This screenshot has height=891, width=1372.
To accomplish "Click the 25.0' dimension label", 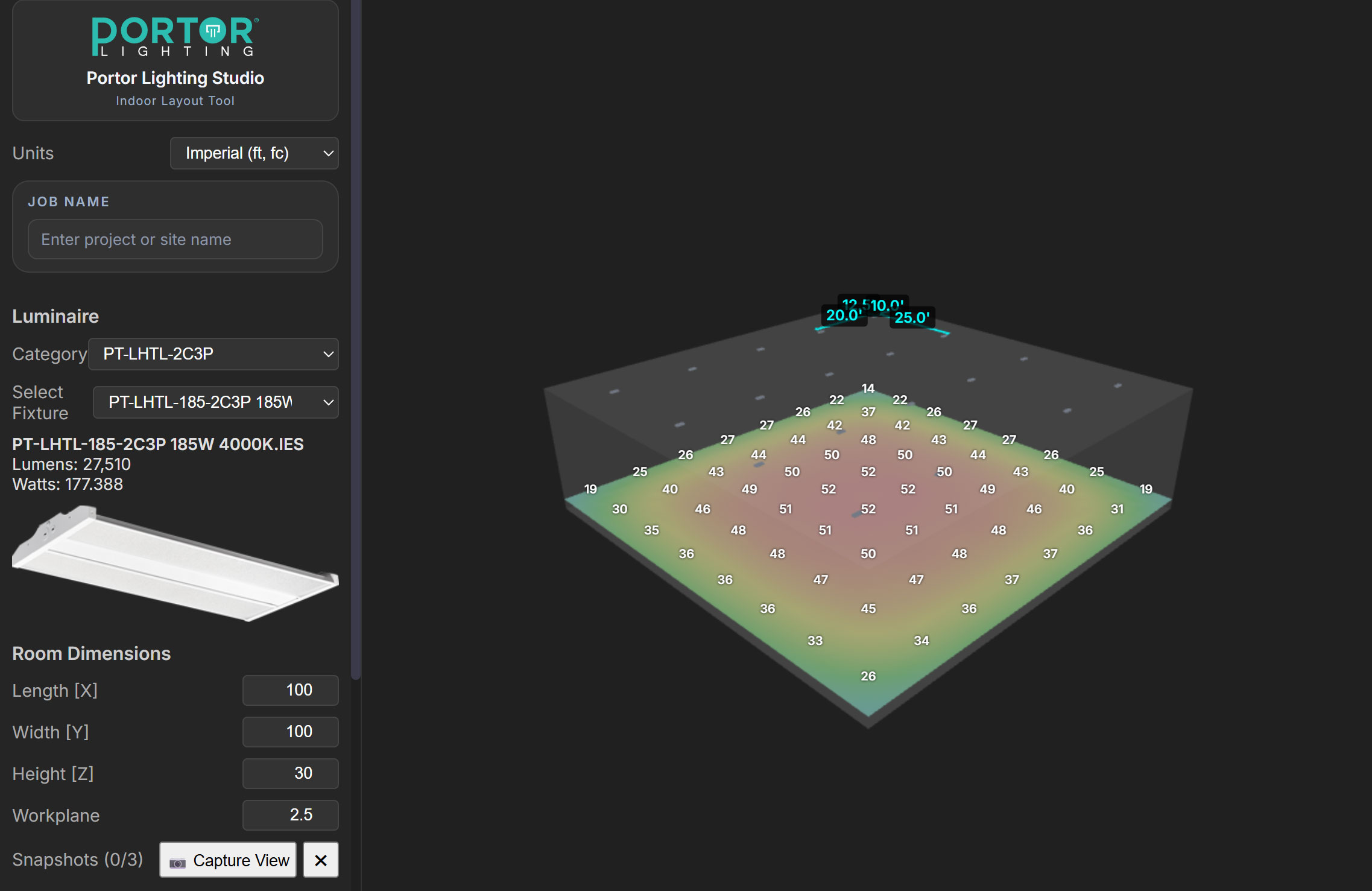I will [912, 318].
